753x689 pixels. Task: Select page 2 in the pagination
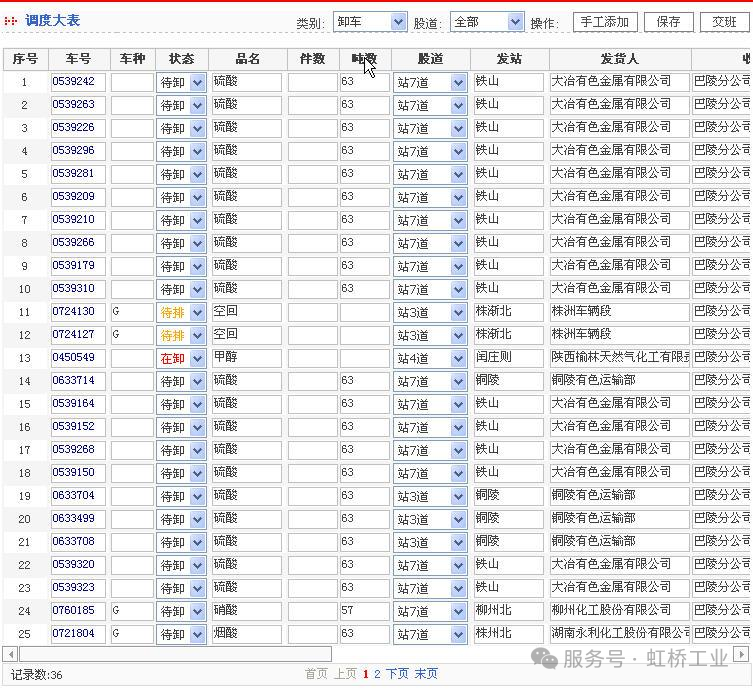point(377,674)
